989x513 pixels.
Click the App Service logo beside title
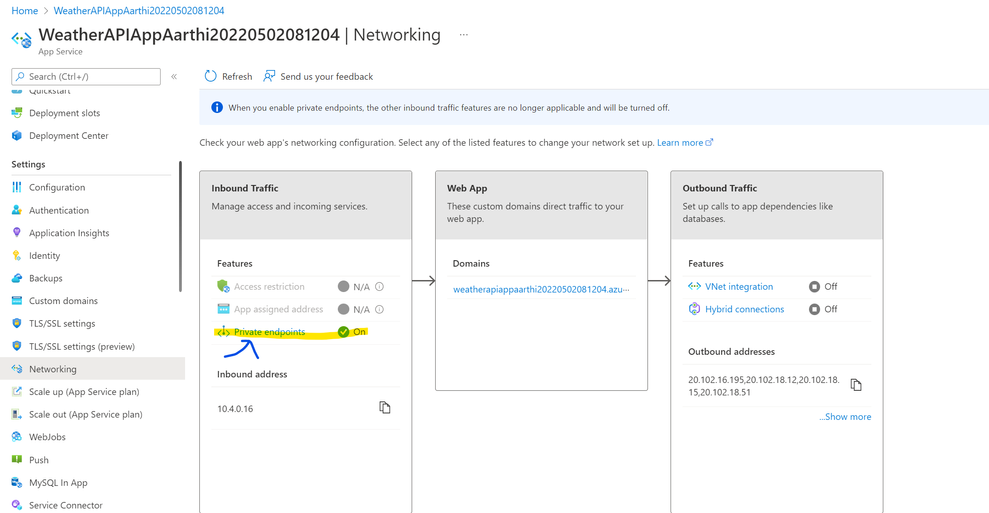[x=21, y=40]
